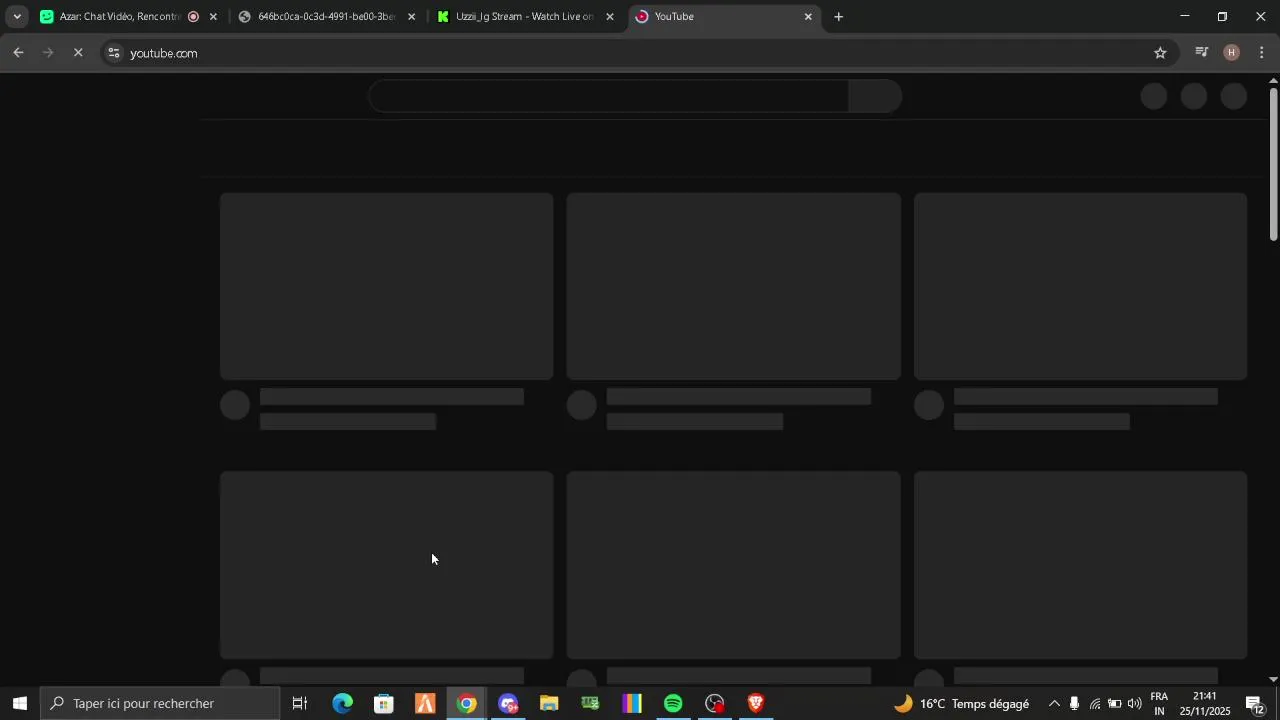Close the Uzzii_lg Stream tab
The width and height of the screenshot is (1280, 720).
coord(610,17)
